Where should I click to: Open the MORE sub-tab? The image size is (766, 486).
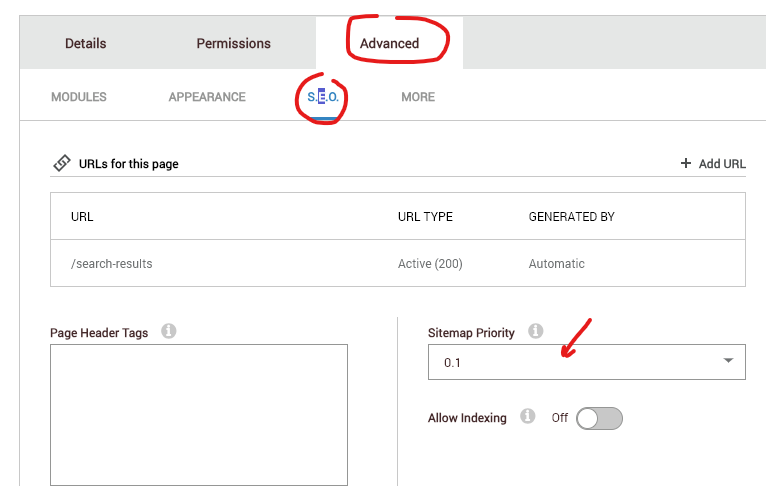click(418, 97)
